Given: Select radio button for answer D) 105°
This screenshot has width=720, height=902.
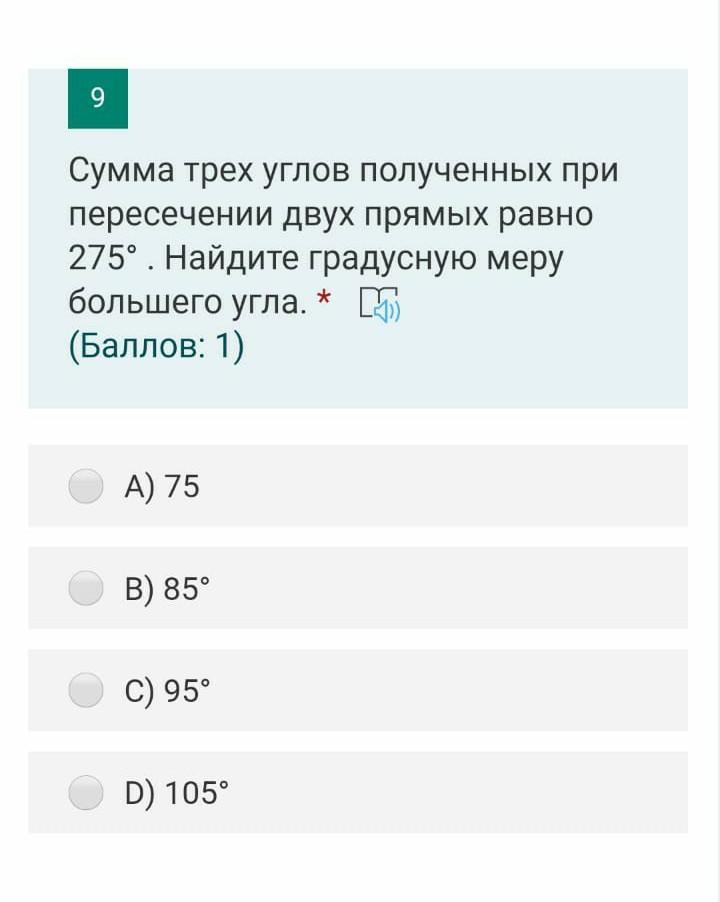Looking at the screenshot, I should (x=86, y=792).
